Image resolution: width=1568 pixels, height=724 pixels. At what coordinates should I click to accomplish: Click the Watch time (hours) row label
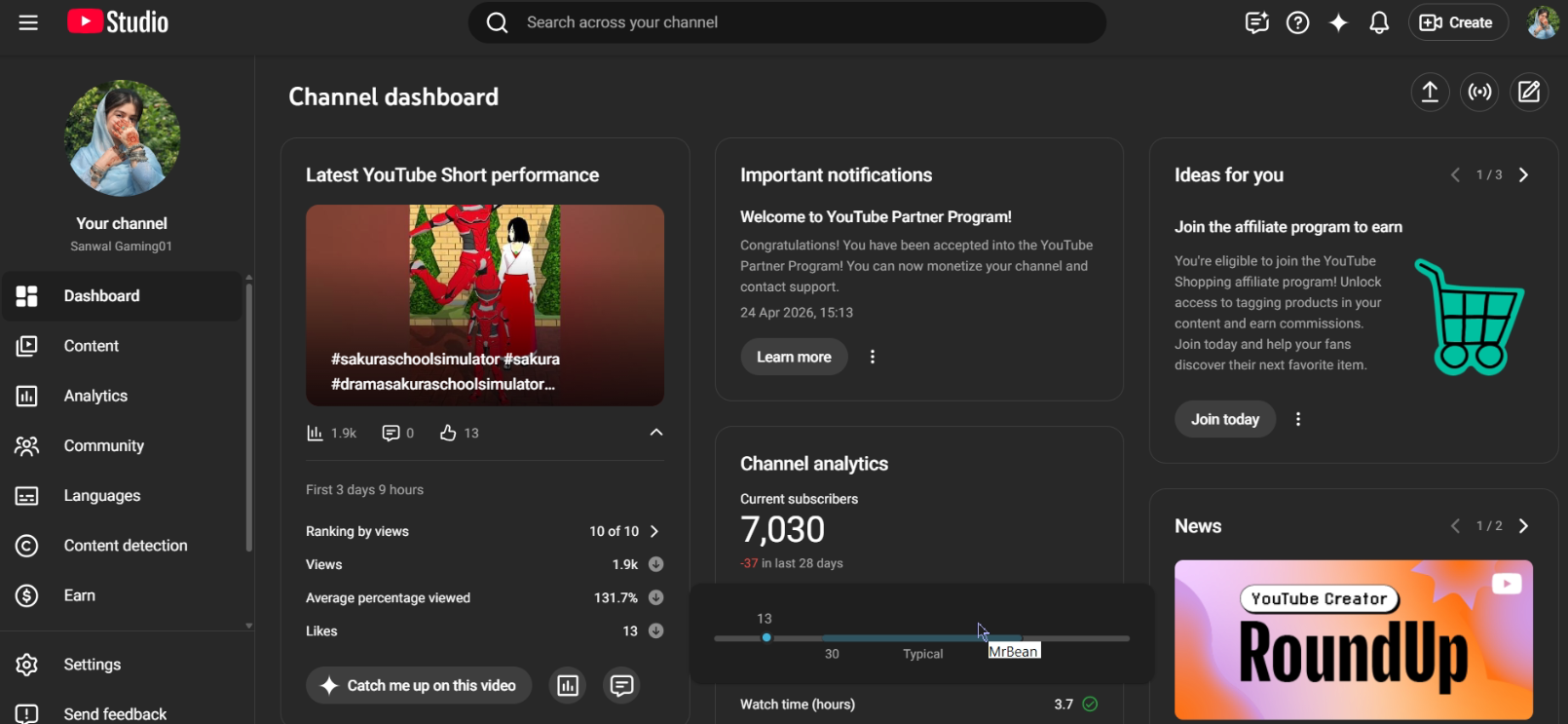[x=798, y=704]
